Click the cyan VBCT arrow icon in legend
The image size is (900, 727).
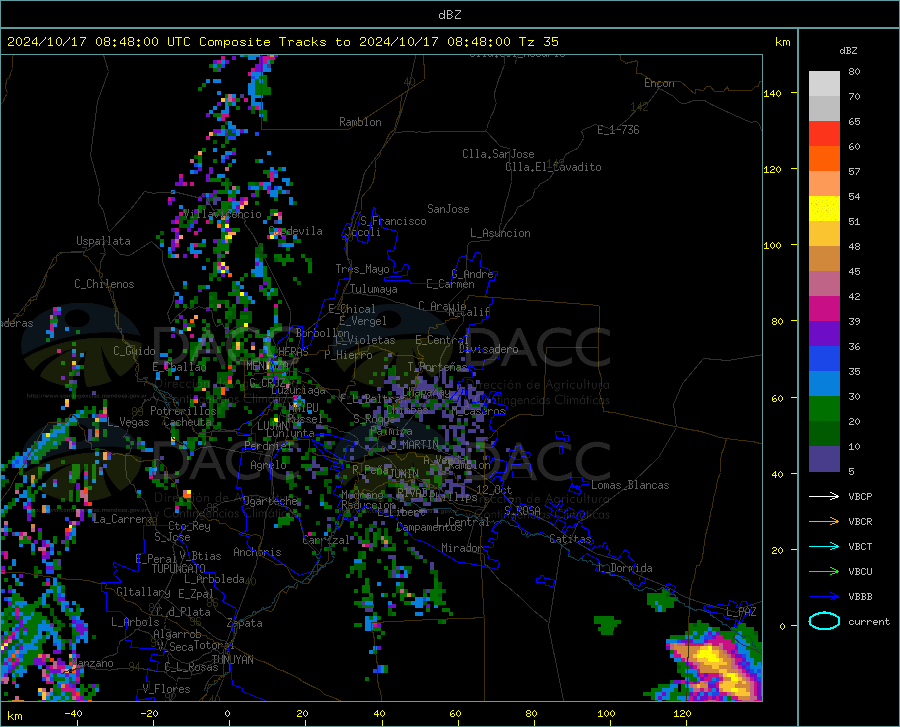click(x=824, y=546)
